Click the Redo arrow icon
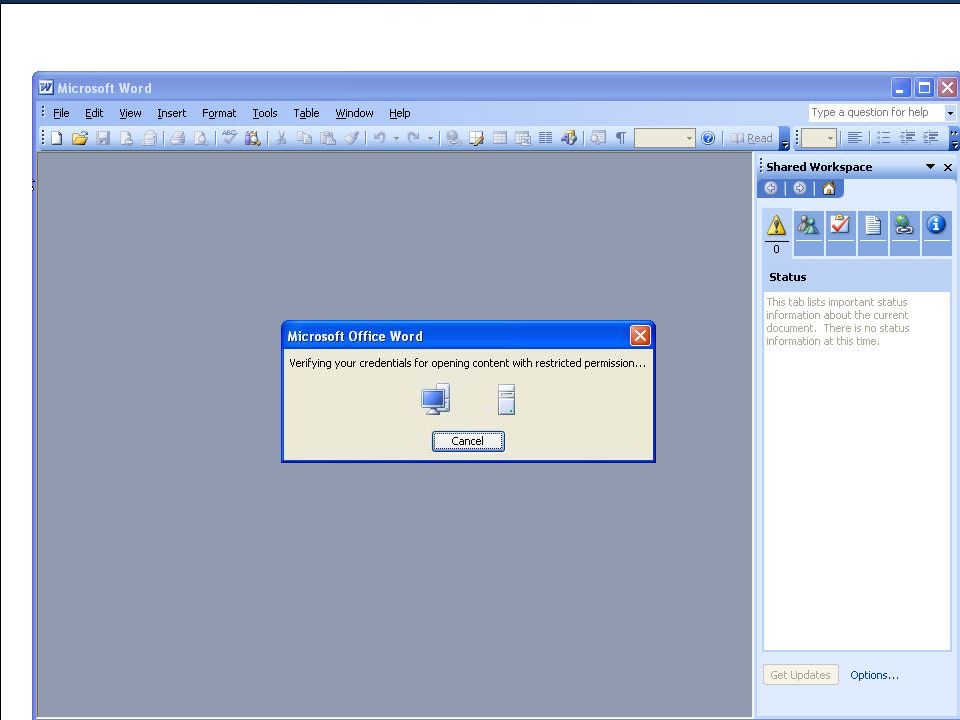The width and height of the screenshot is (960, 720). tap(414, 138)
